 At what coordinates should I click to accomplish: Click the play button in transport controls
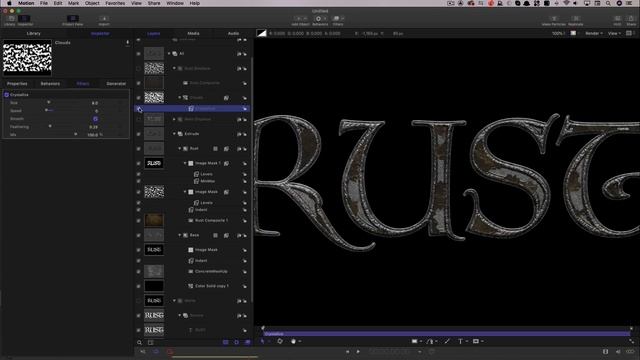click(358, 351)
